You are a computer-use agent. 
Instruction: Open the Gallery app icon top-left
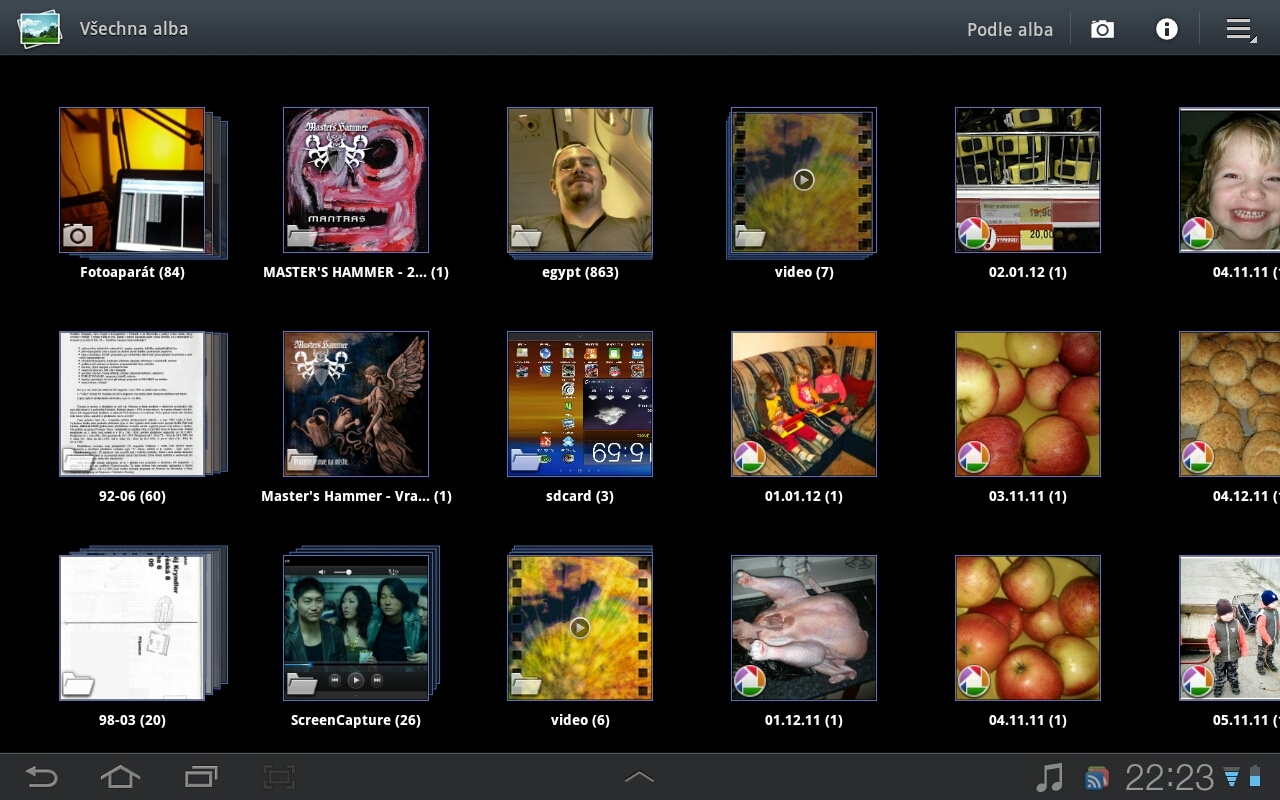point(38,28)
